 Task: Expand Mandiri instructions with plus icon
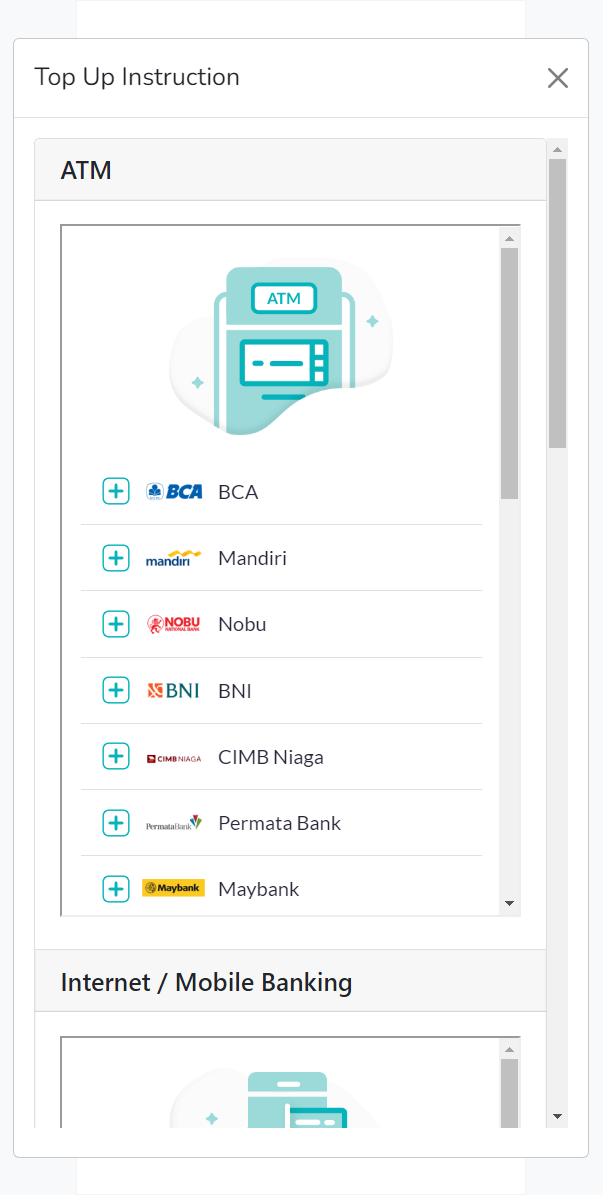(116, 558)
